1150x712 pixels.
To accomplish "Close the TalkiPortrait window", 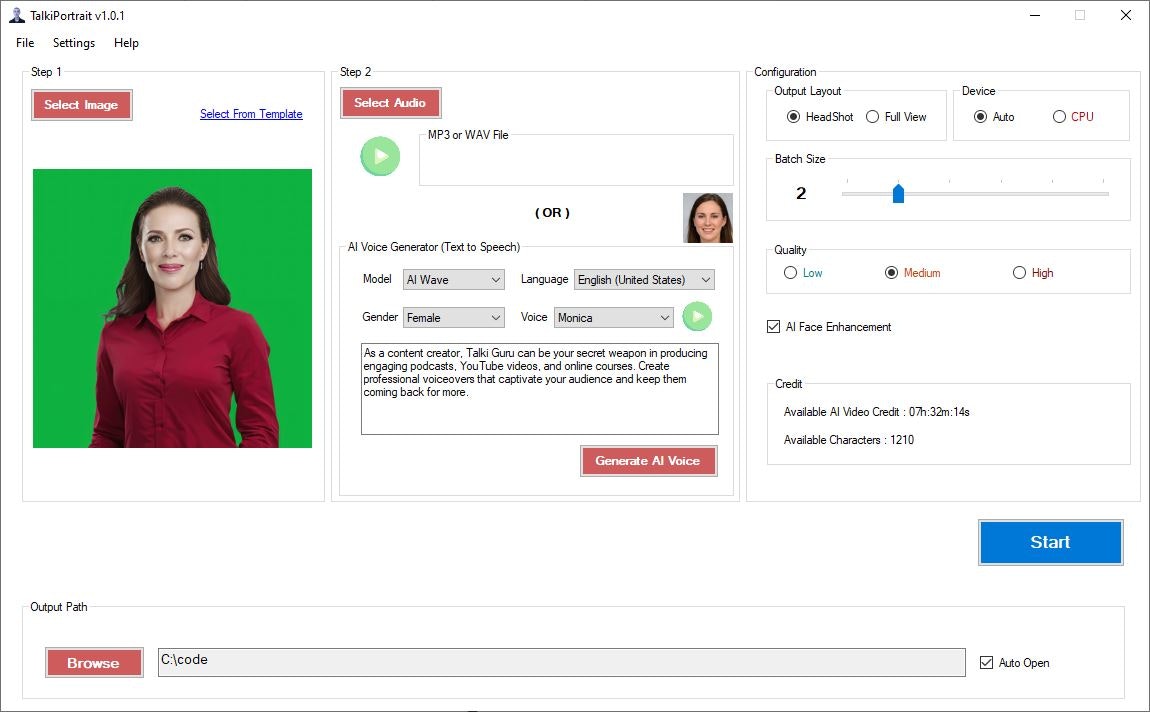I will pyautogui.click(x=1126, y=15).
